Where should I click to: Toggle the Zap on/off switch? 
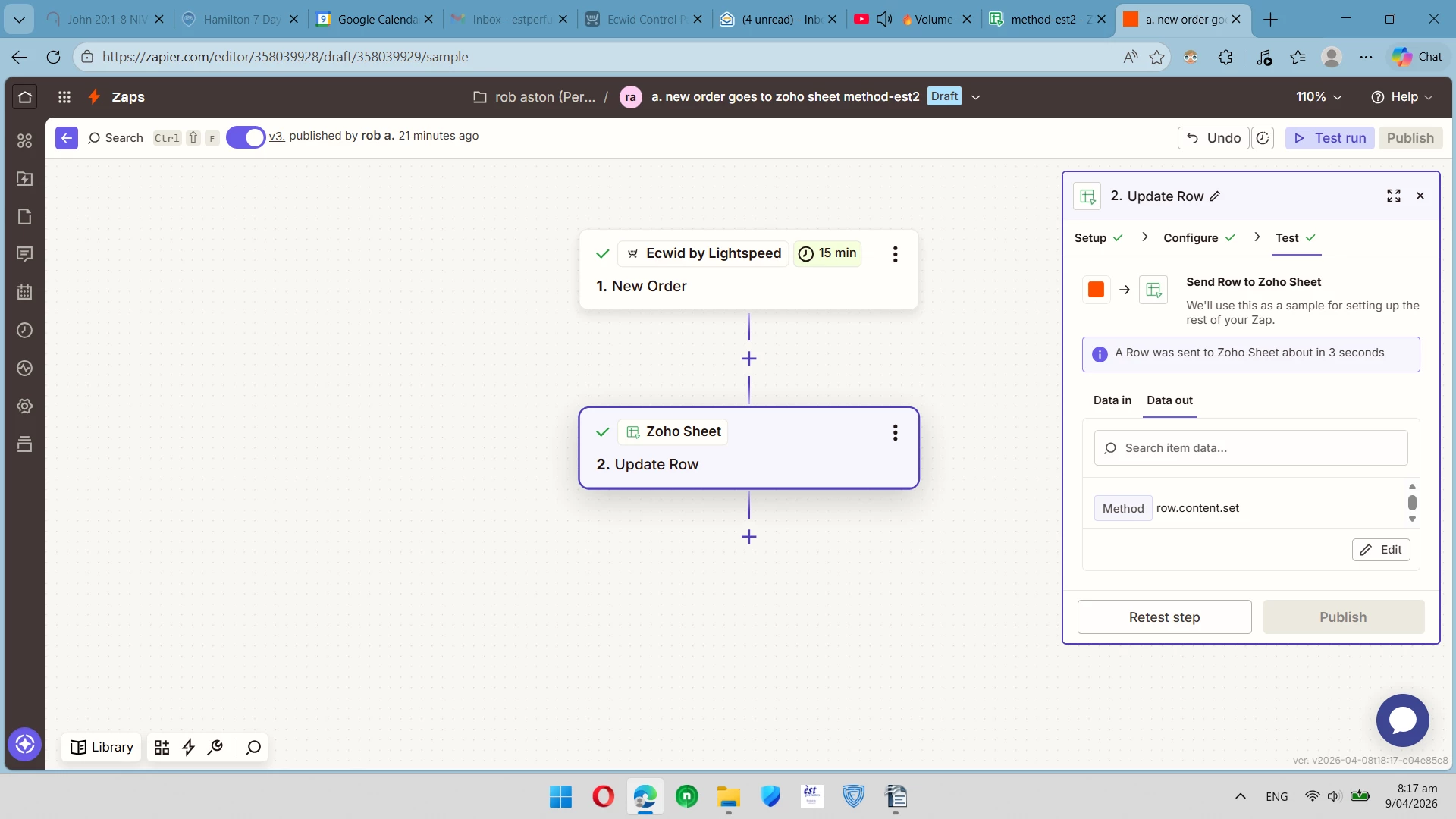pos(246,137)
